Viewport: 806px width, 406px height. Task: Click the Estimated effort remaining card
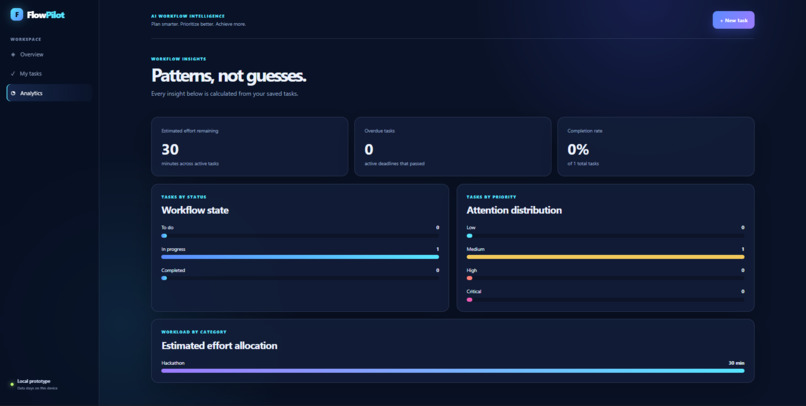(250, 146)
